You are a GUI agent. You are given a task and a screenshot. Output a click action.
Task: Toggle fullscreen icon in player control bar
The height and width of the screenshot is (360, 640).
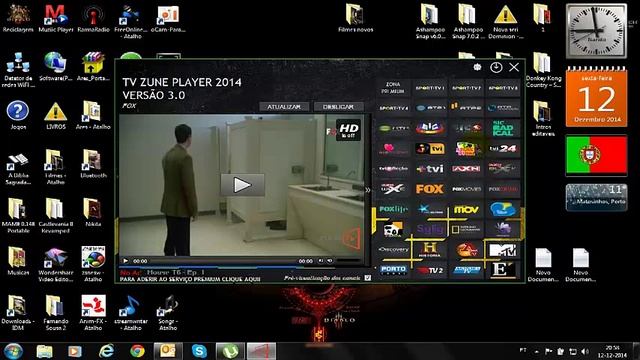pos(321,260)
